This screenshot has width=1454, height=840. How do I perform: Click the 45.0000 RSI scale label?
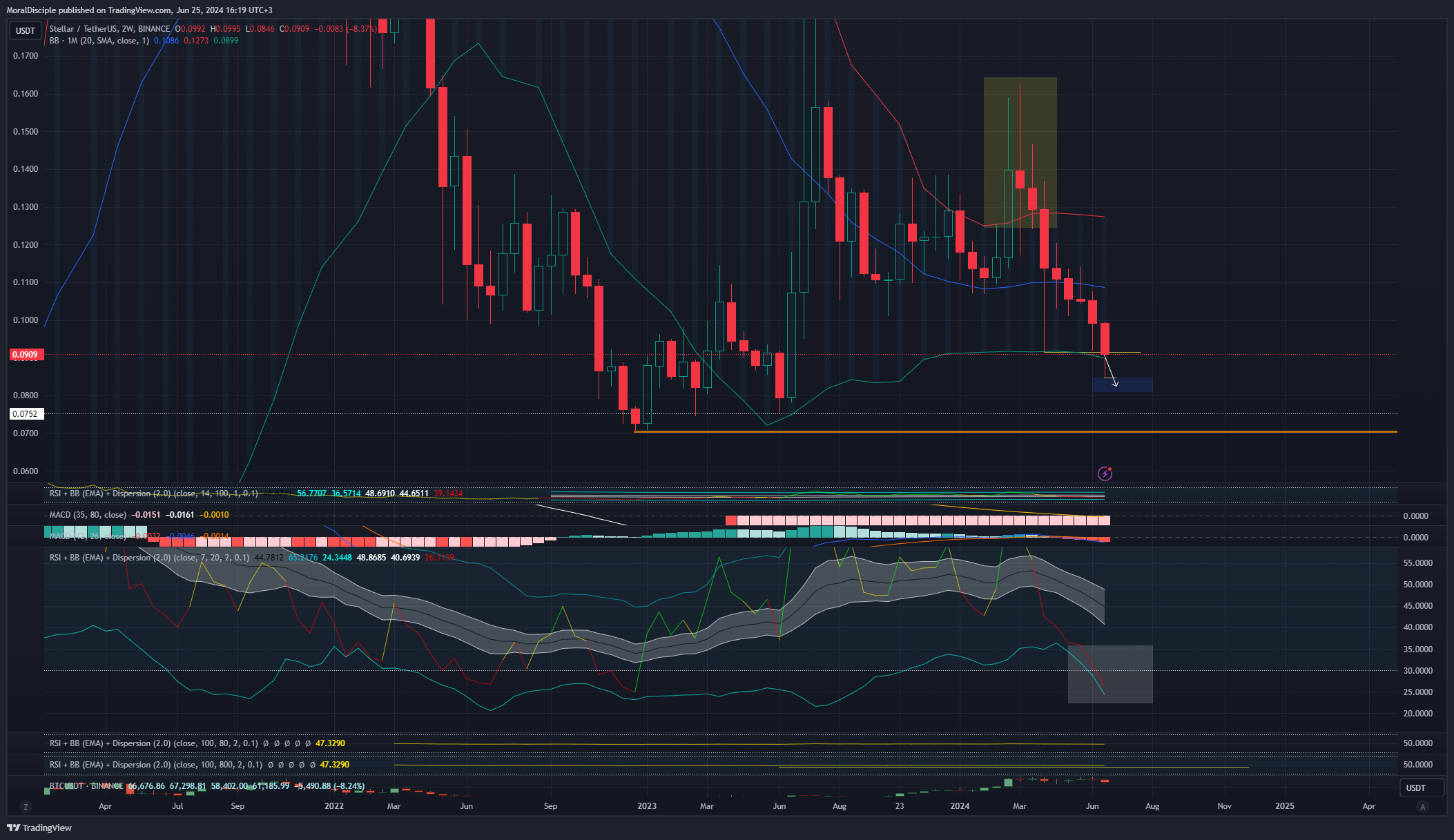coord(1417,606)
